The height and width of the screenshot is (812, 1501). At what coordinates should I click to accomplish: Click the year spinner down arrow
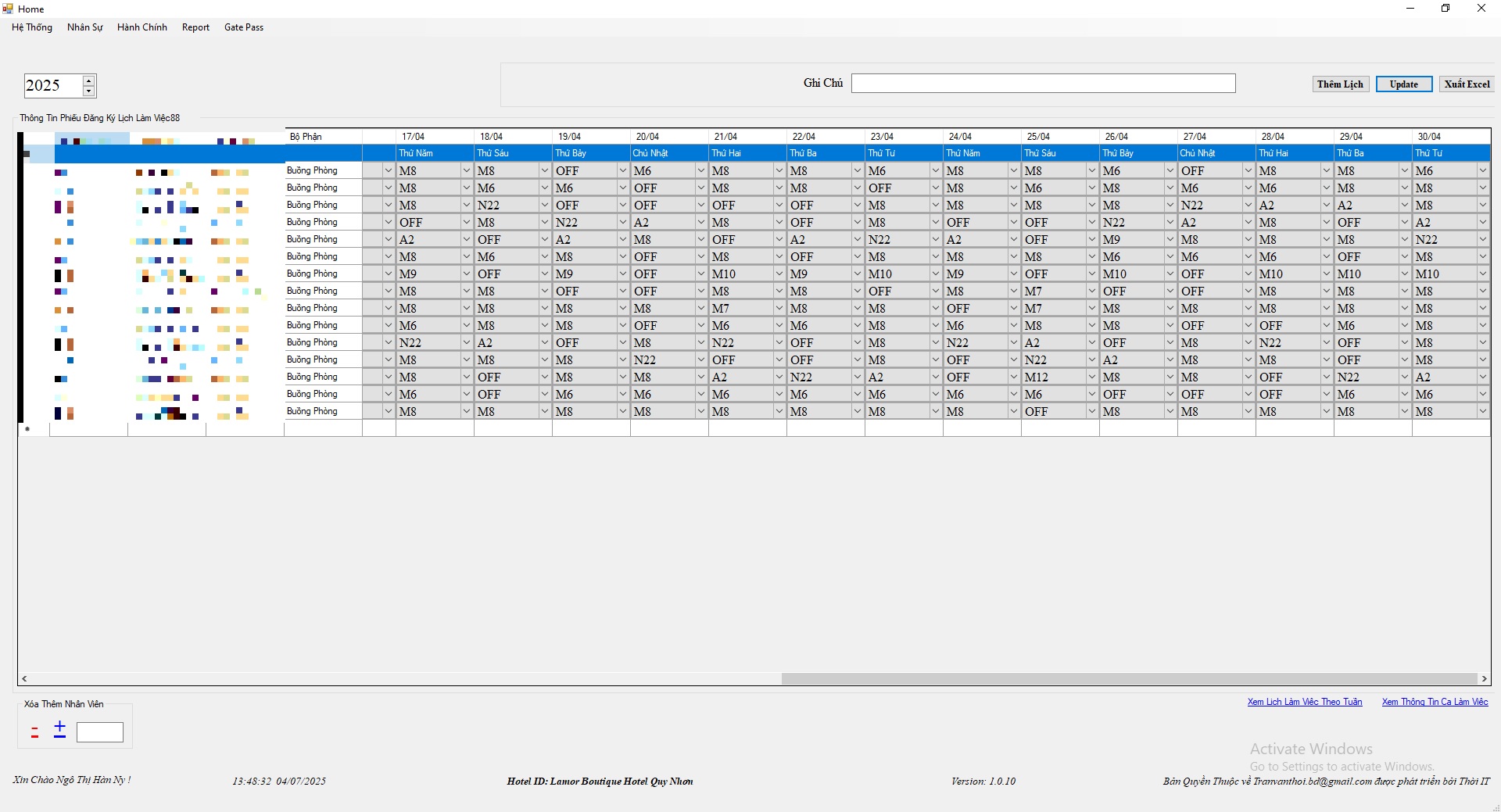point(89,91)
